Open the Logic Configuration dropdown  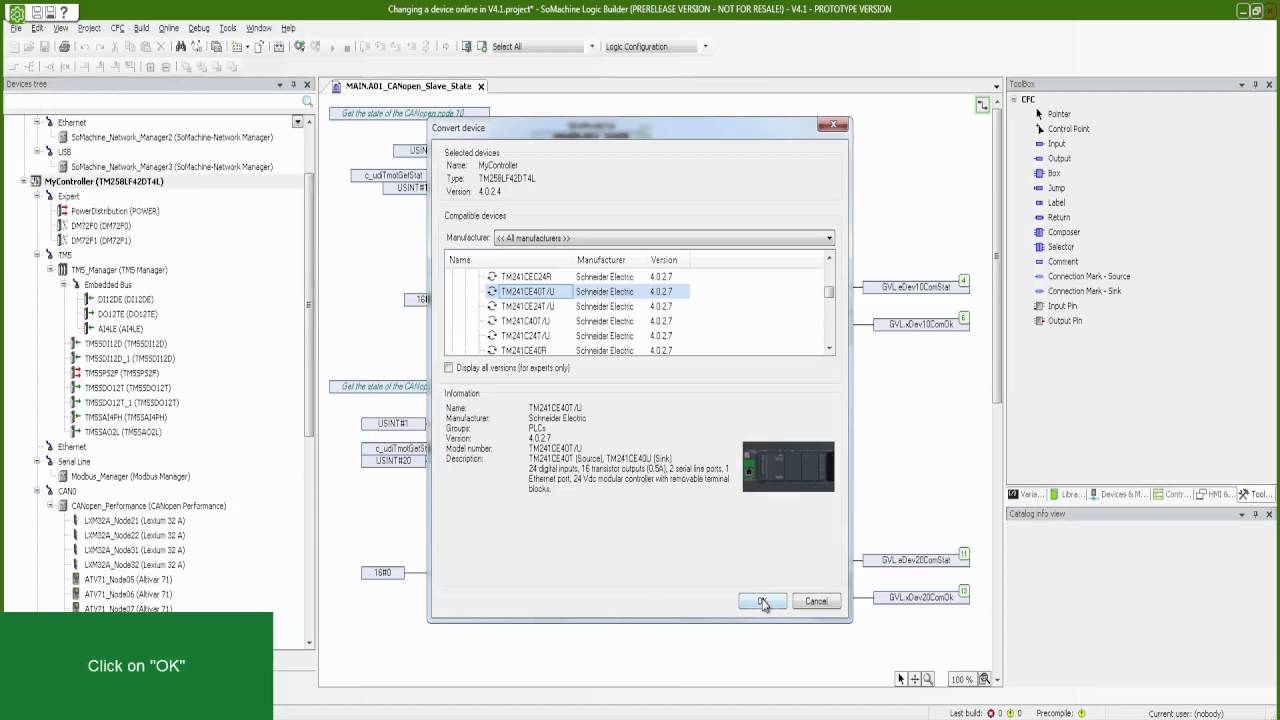[x=705, y=47]
